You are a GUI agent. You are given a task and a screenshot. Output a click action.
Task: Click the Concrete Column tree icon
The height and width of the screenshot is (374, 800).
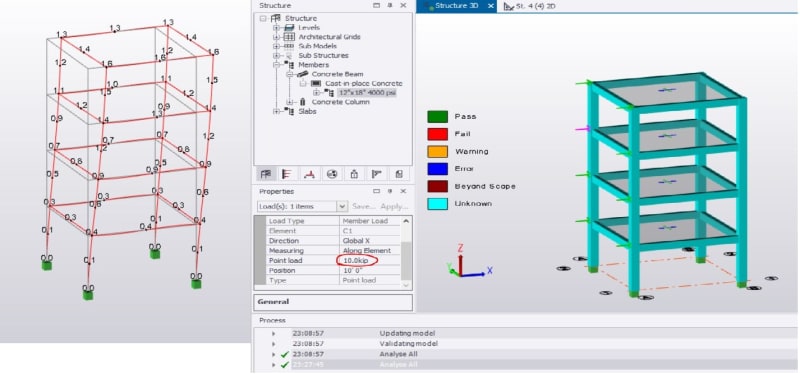pos(303,102)
